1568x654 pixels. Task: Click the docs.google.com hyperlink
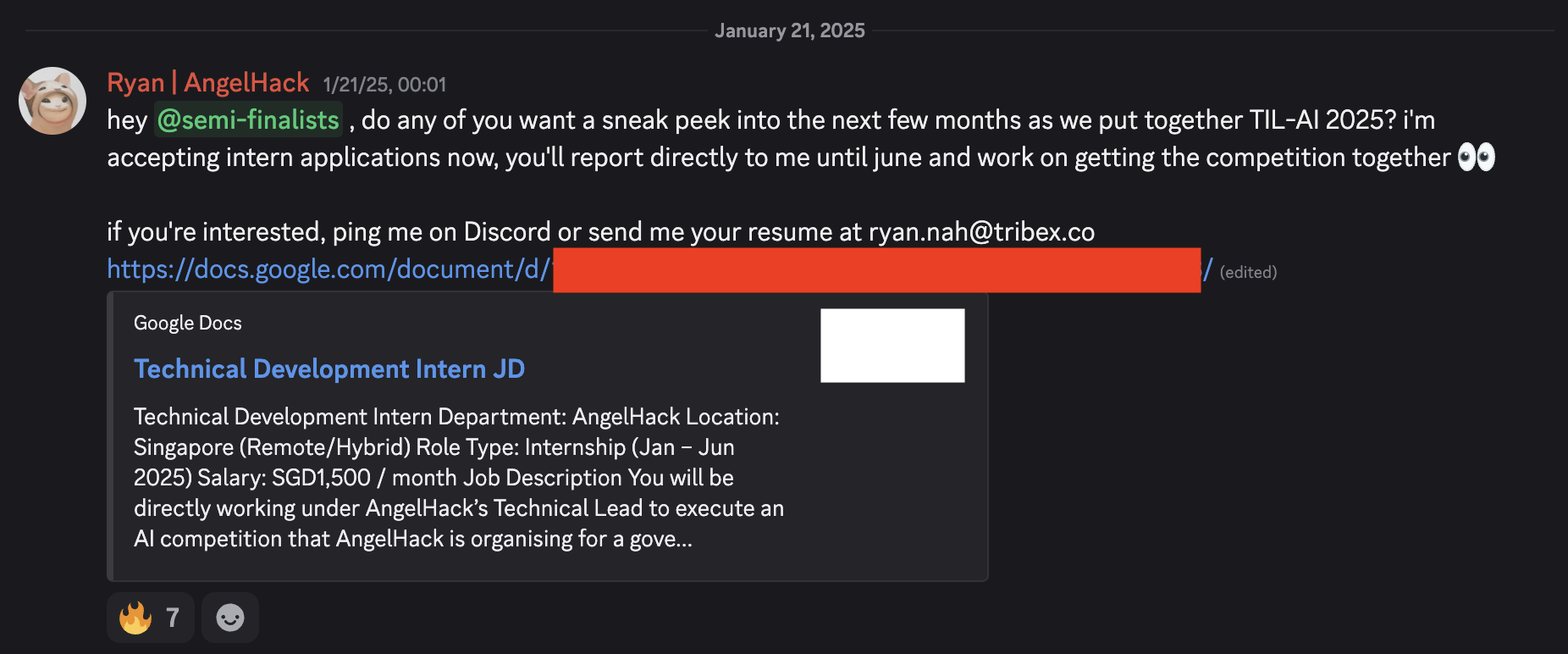[326, 269]
